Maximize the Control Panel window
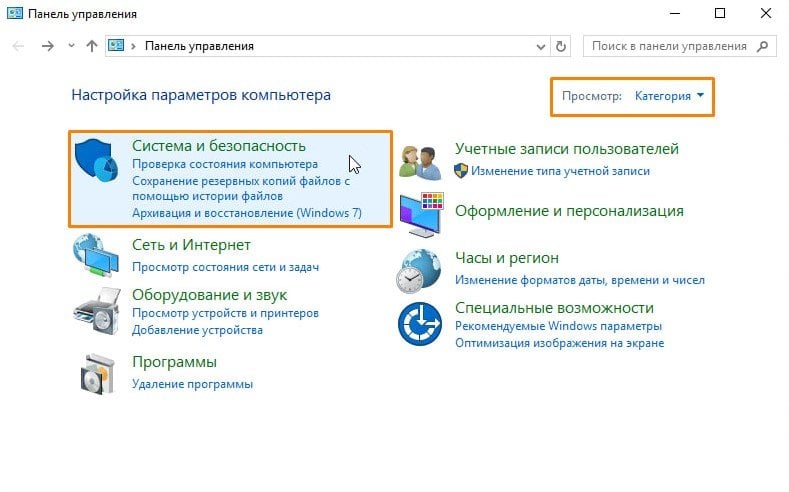789x492 pixels. (720, 13)
